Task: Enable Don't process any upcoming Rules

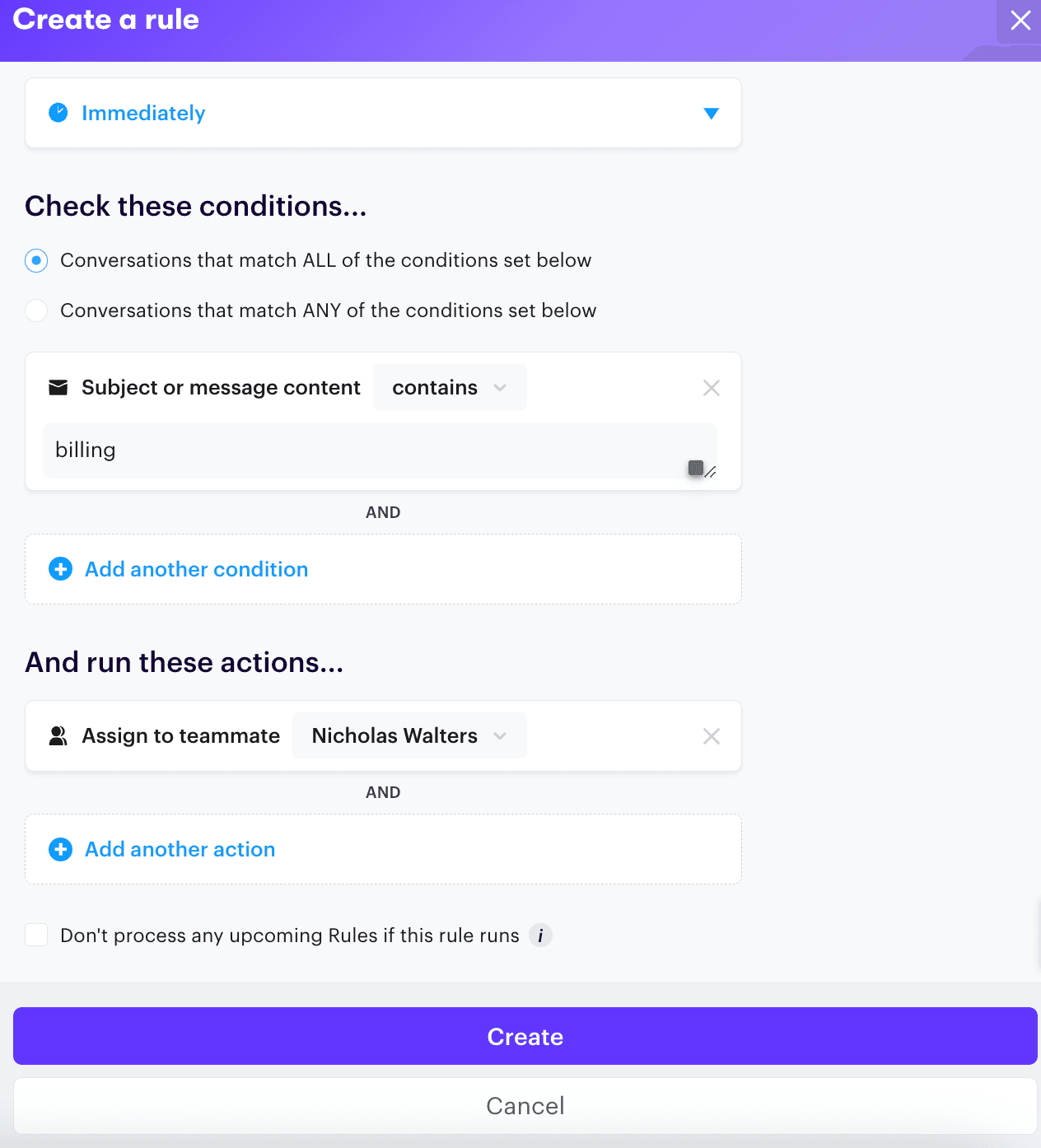Action: (36, 935)
